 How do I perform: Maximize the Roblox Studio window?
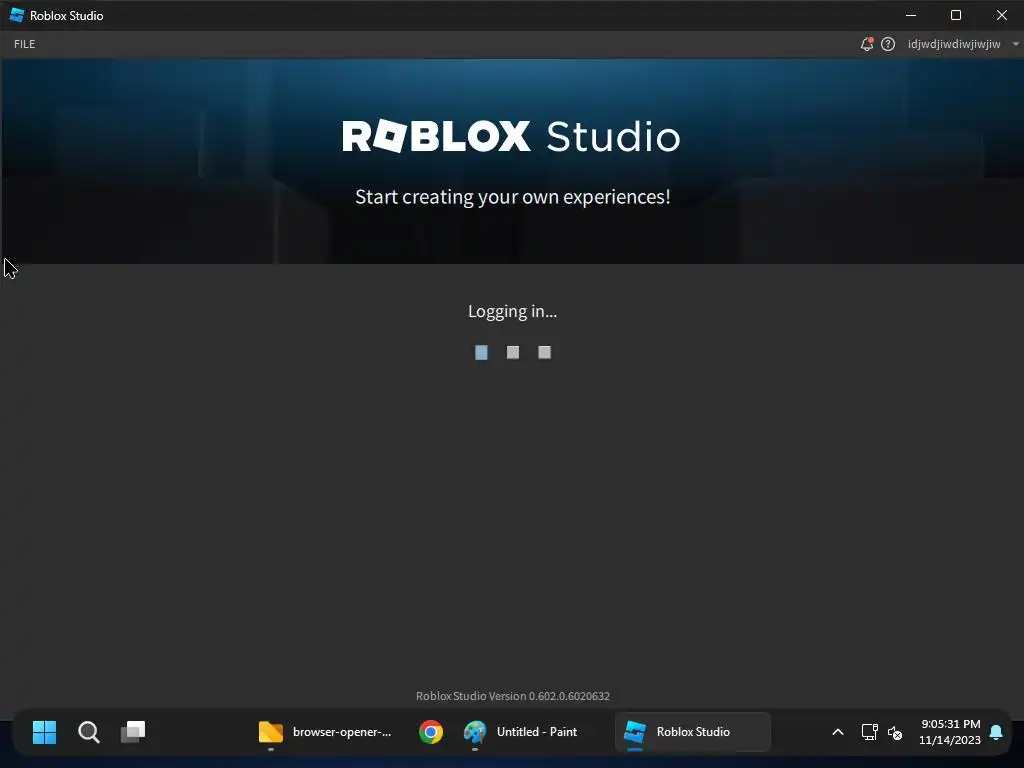(956, 15)
